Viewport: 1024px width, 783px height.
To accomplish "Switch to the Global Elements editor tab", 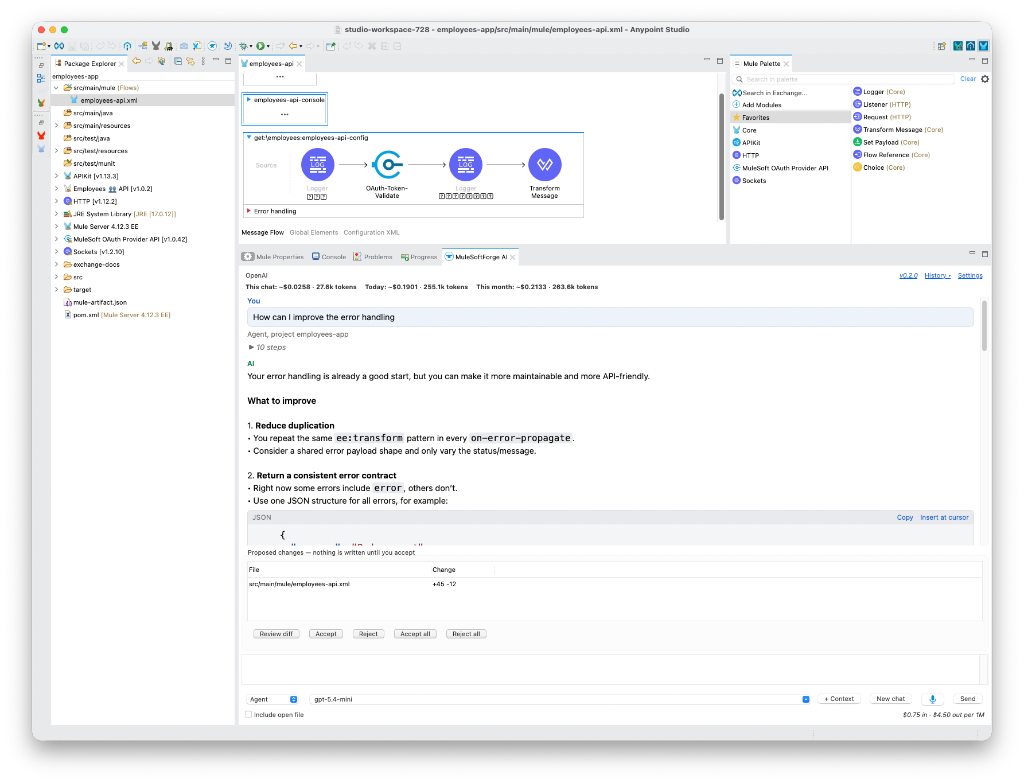I will click(313, 232).
